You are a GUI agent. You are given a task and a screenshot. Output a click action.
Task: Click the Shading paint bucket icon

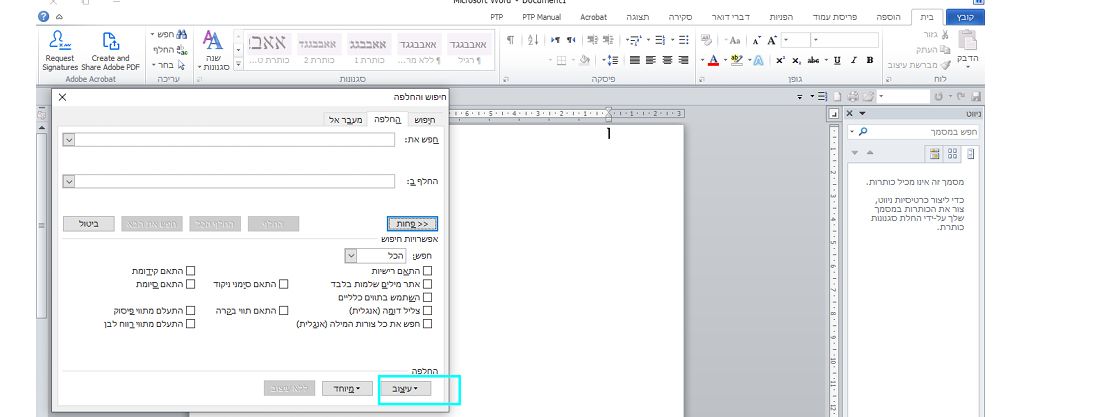[585, 60]
